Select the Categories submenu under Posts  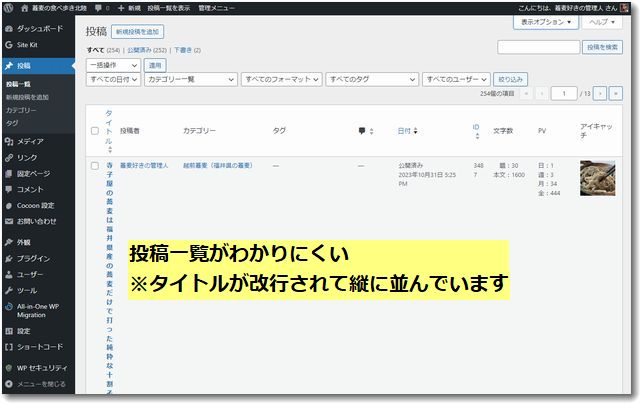pyautogui.click(x=21, y=110)
